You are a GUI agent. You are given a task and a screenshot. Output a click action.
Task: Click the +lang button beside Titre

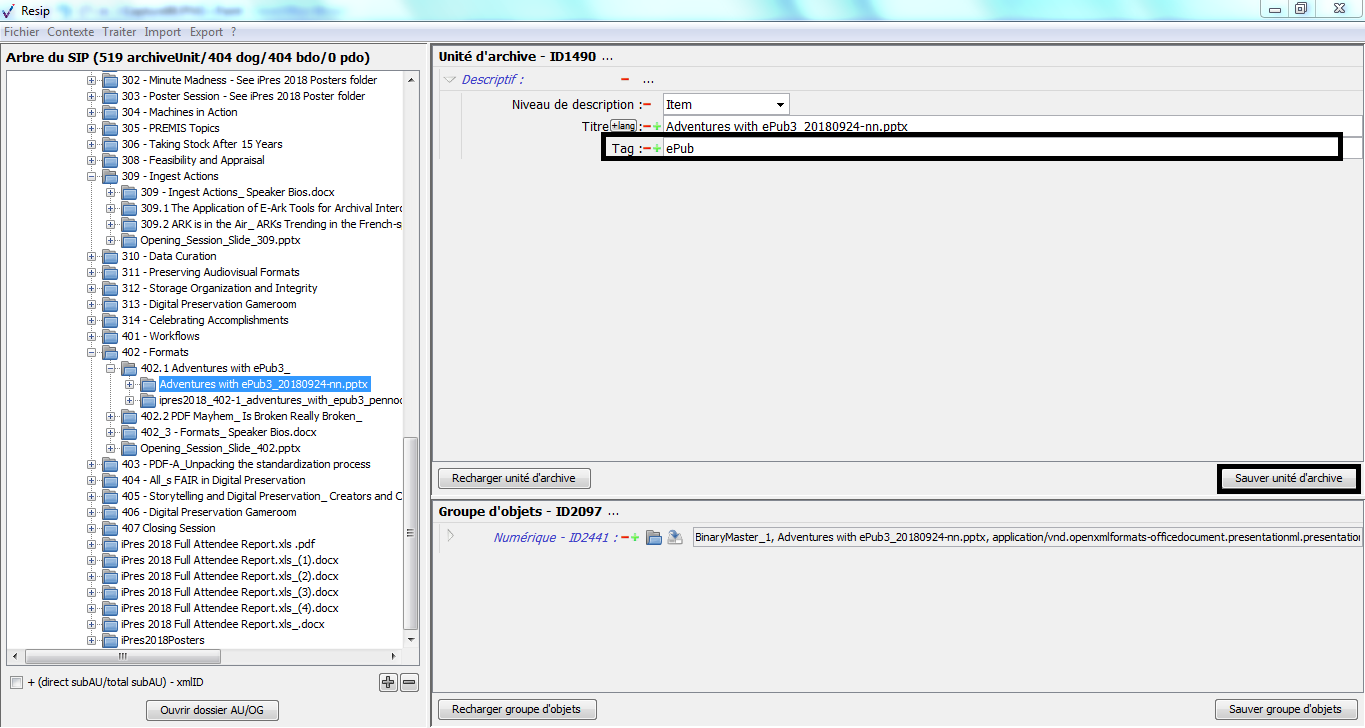click(x=623, y=126)
